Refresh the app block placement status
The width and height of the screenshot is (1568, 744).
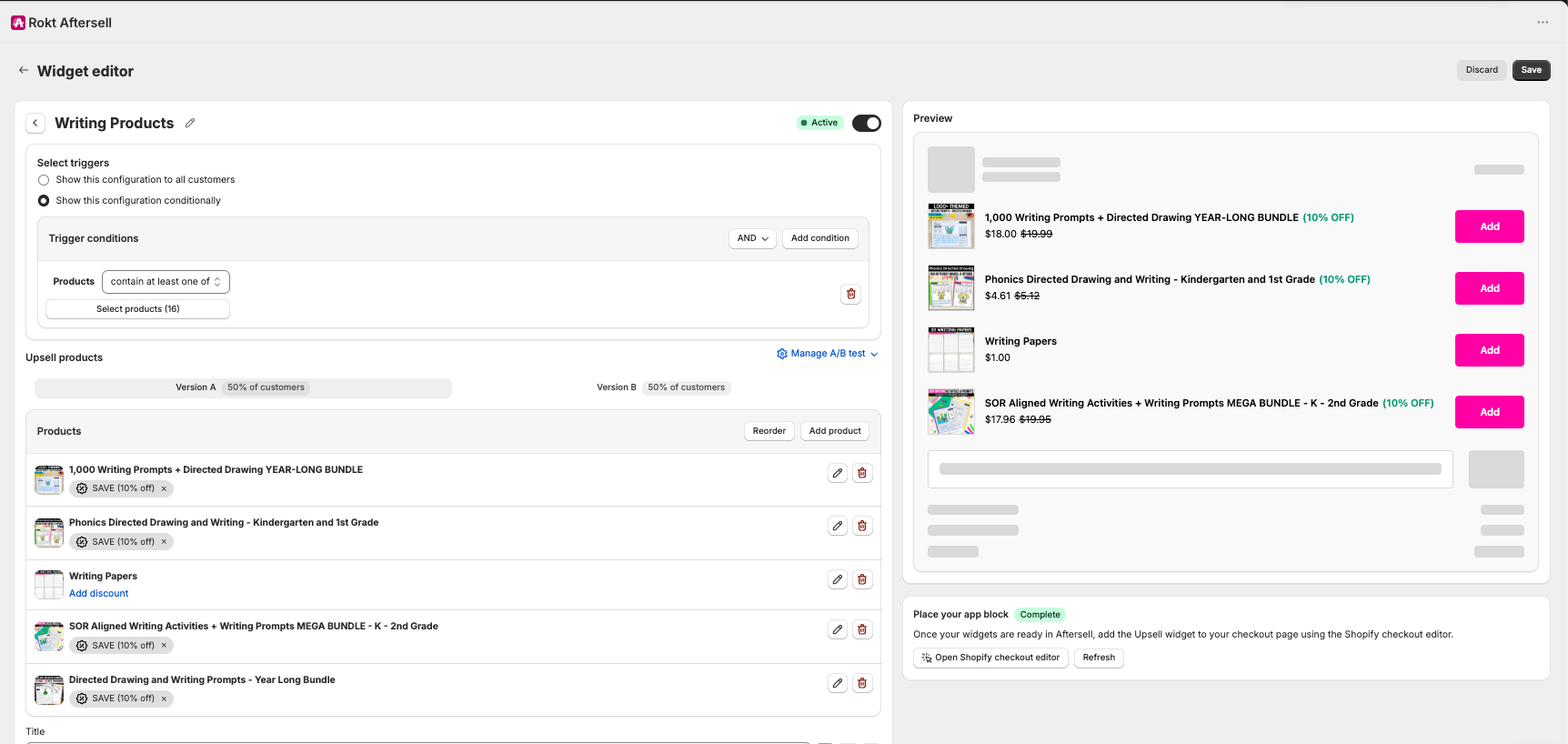pos(1099,658)
